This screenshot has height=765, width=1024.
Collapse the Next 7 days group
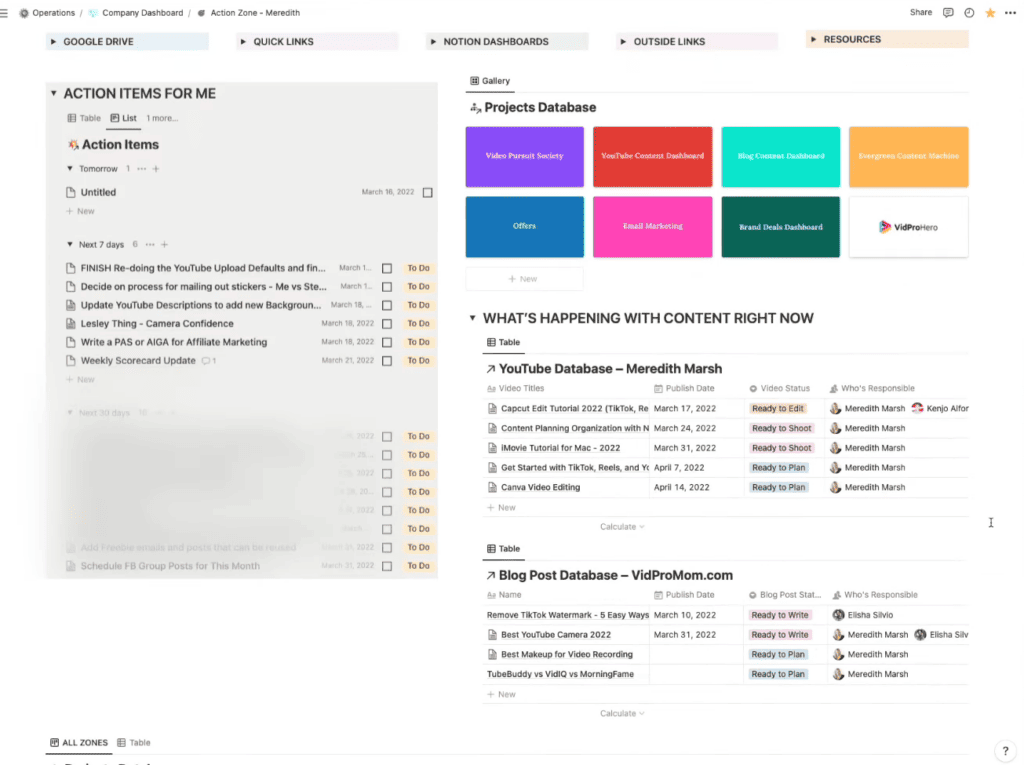[70, 244]
